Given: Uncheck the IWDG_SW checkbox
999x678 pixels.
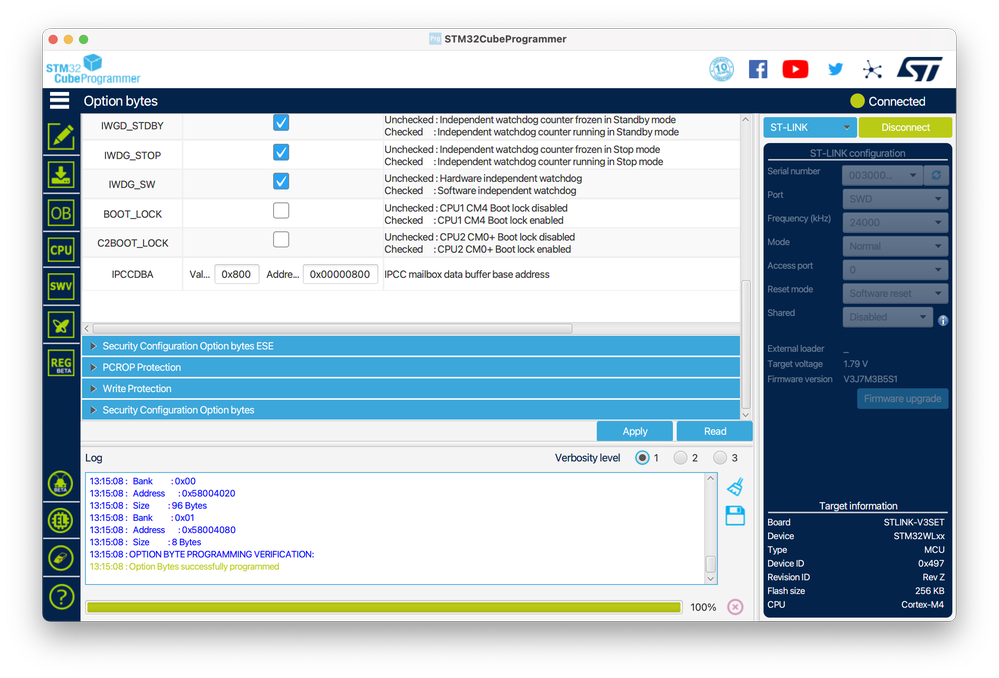Looking at the screenshot, I should point(281,182).
